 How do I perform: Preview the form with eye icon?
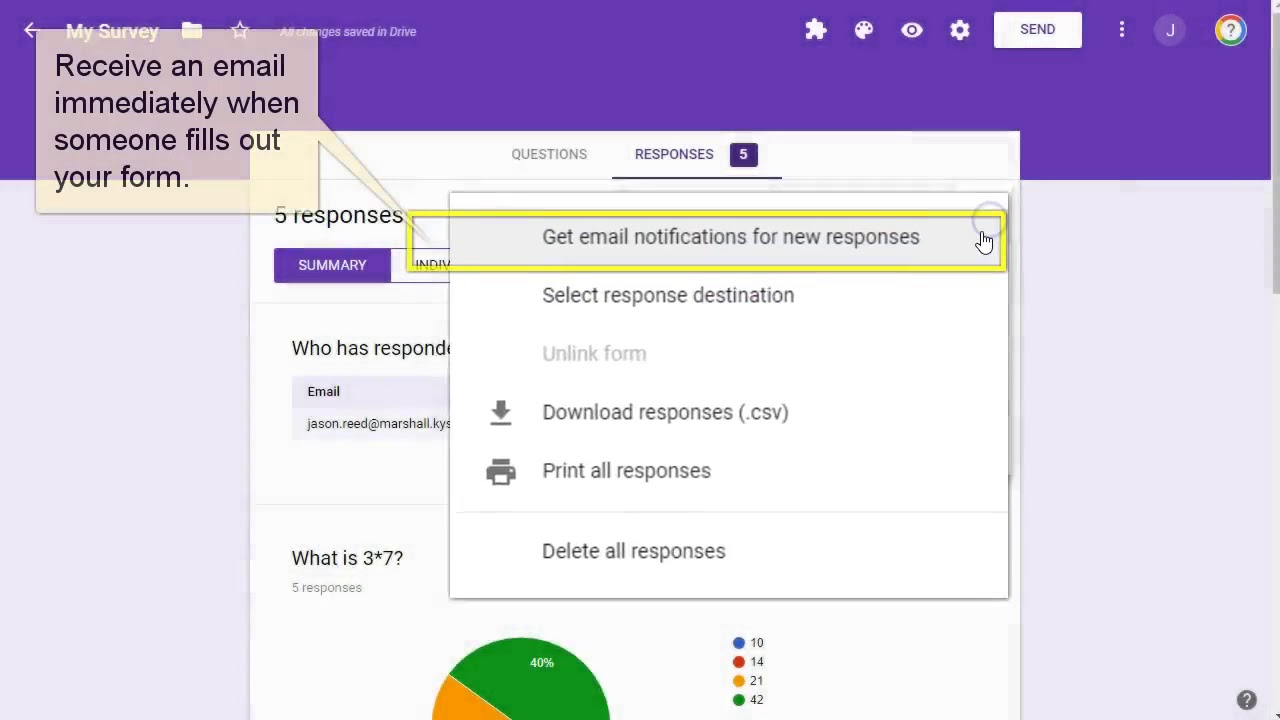[x=912, y=30]
